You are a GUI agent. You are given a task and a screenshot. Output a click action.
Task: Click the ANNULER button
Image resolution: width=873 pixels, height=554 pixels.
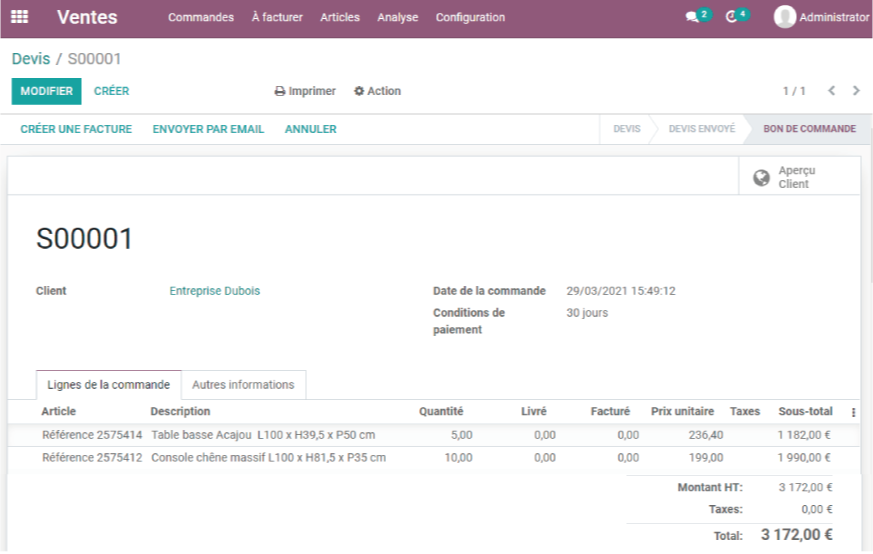311,129
